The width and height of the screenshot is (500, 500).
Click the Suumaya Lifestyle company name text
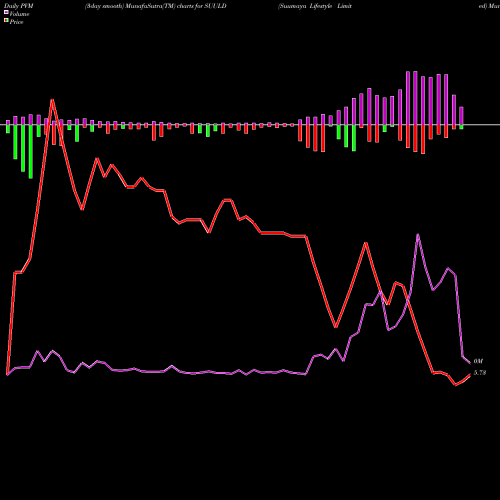tap(315, 6)
